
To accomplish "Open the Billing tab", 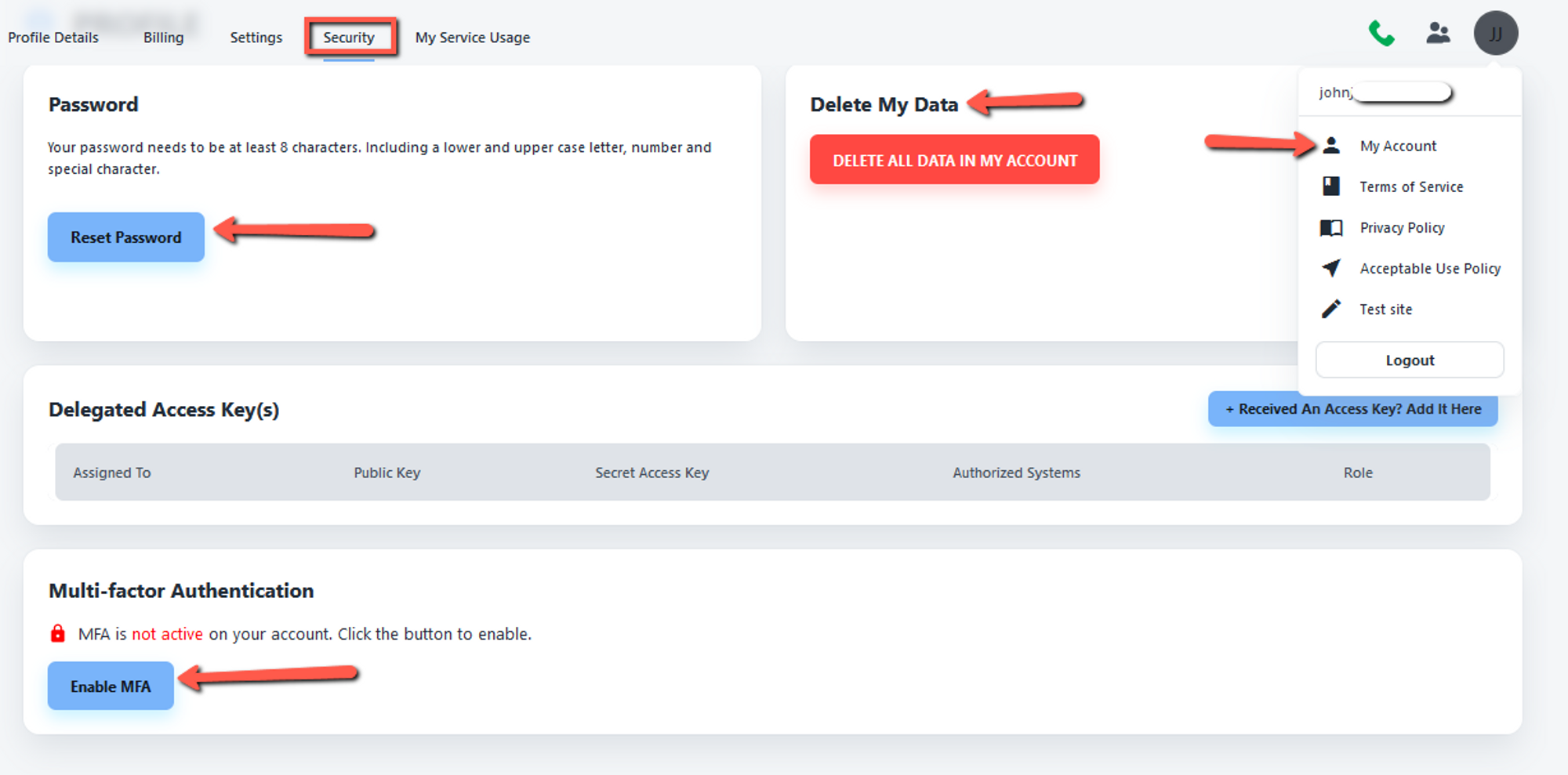I will click(163, 38).
